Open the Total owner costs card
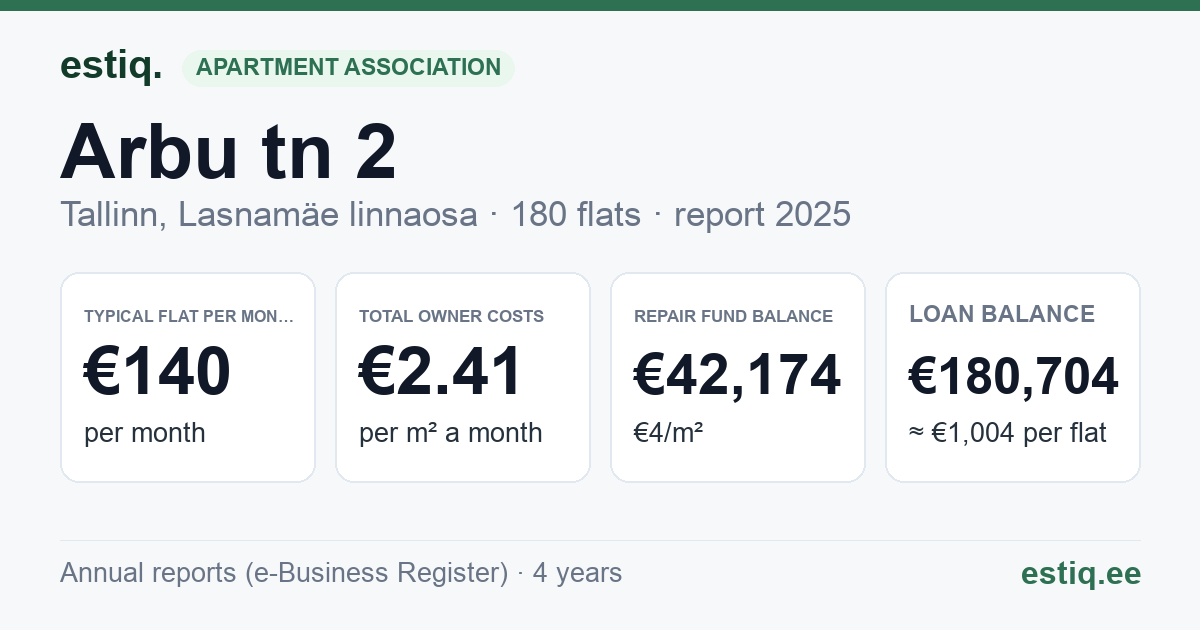The height and width of the screenshot is (630, 1200). click(x=463, y=377)
